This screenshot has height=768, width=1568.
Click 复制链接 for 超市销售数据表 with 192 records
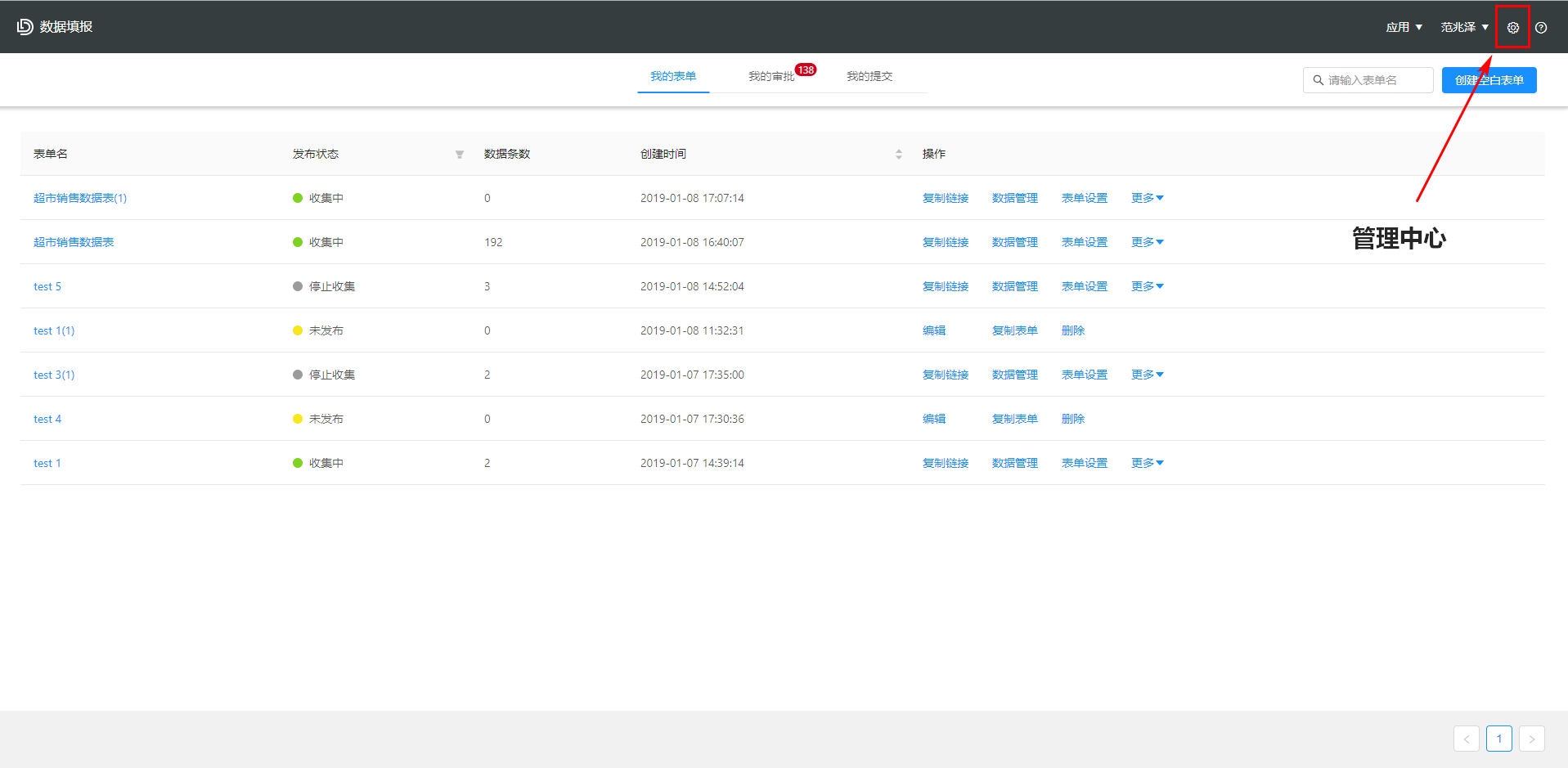(x=946, y=242)
